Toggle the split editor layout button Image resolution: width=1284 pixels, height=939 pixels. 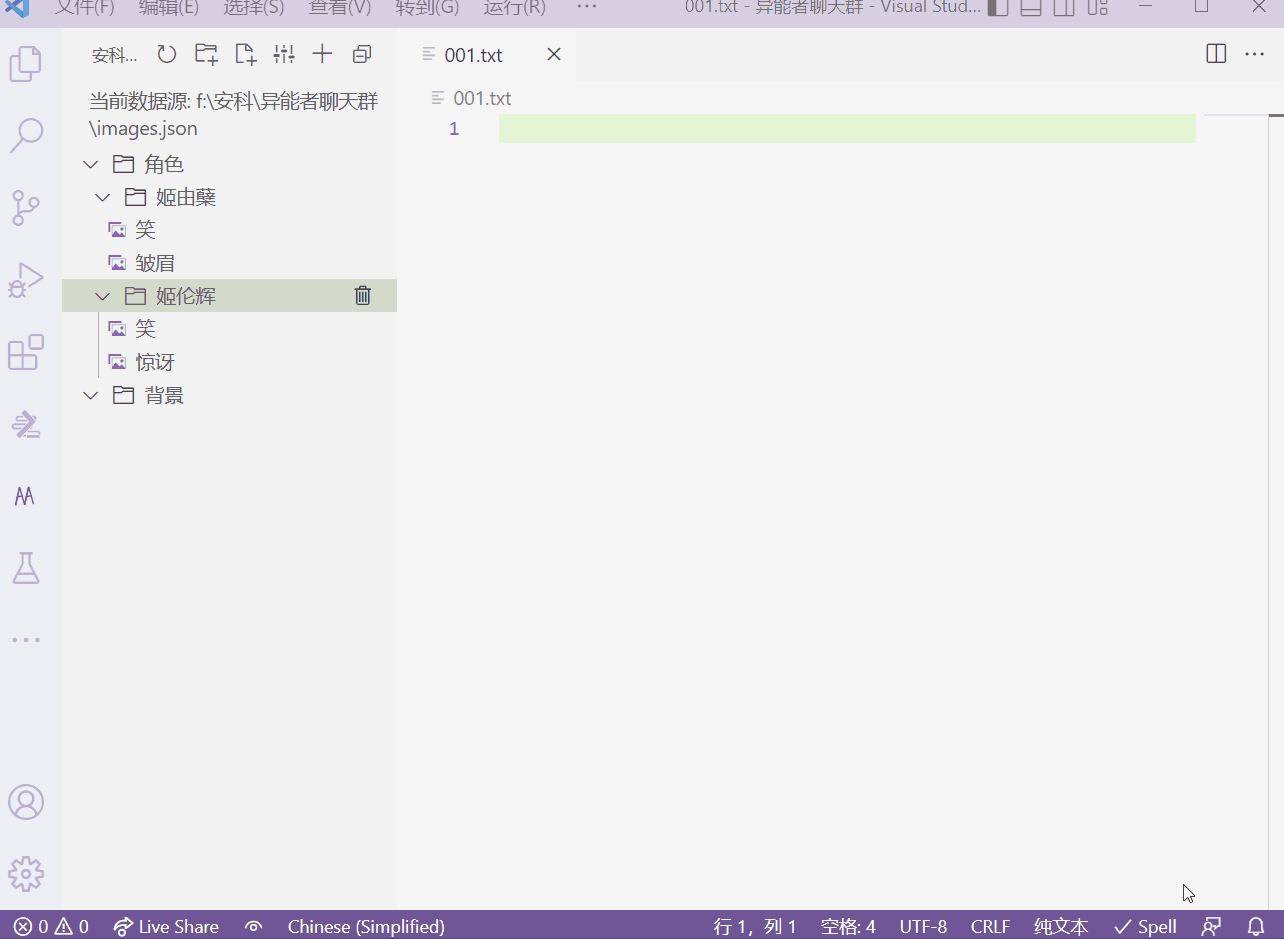[x=1216, y=54]
